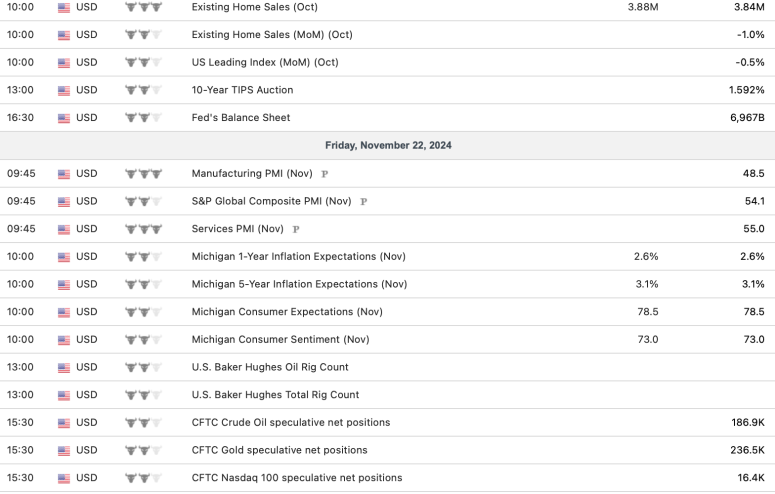Click the preliminary icon after Services PMI (Nov)
The image size is (775, 494).
point(296,229)
